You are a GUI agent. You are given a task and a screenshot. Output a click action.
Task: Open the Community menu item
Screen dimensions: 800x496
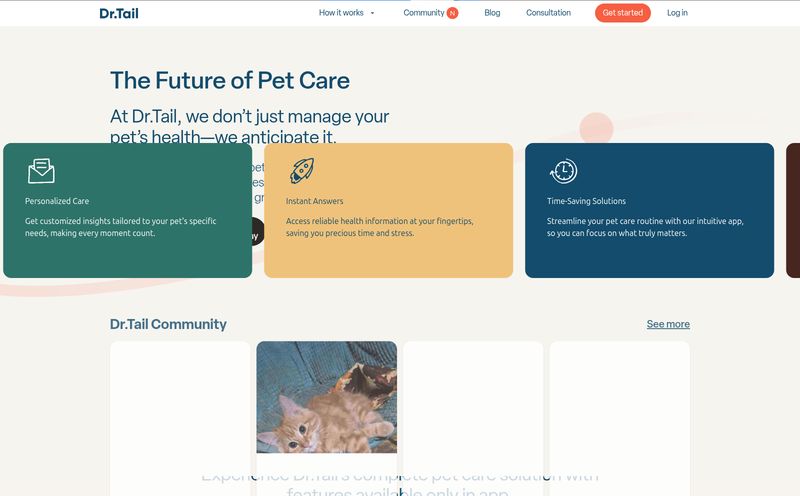click(x=424, y=13)
